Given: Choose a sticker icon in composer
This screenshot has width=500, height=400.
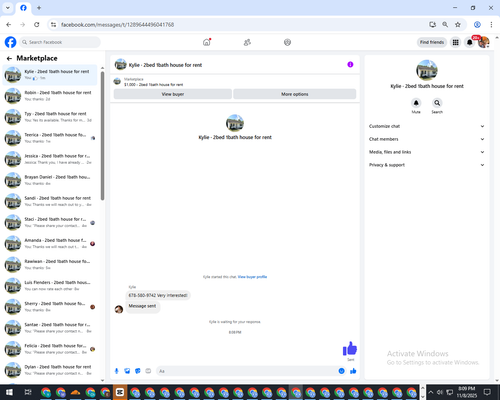Looking at the screenshot, I should tap(138, 371).
